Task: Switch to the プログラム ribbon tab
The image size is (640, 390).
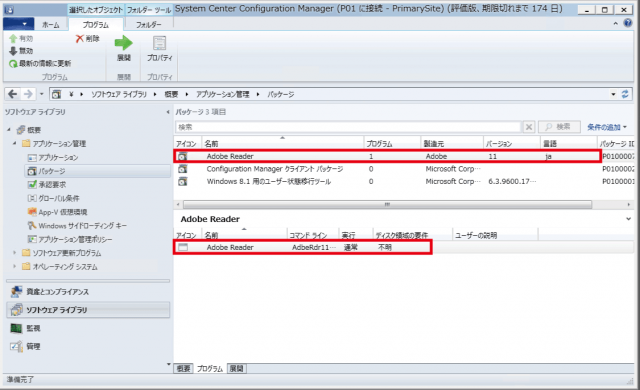Action: 96,25
